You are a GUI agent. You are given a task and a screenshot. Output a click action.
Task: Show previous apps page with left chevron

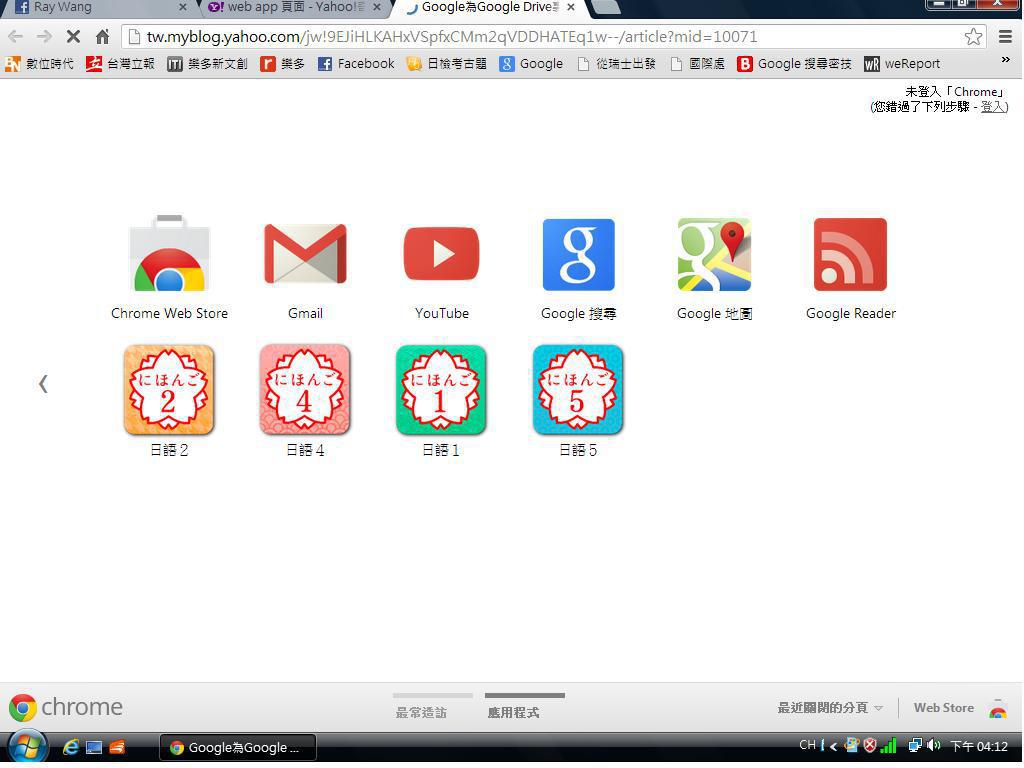pyautogui.click(x=43, y=383)
